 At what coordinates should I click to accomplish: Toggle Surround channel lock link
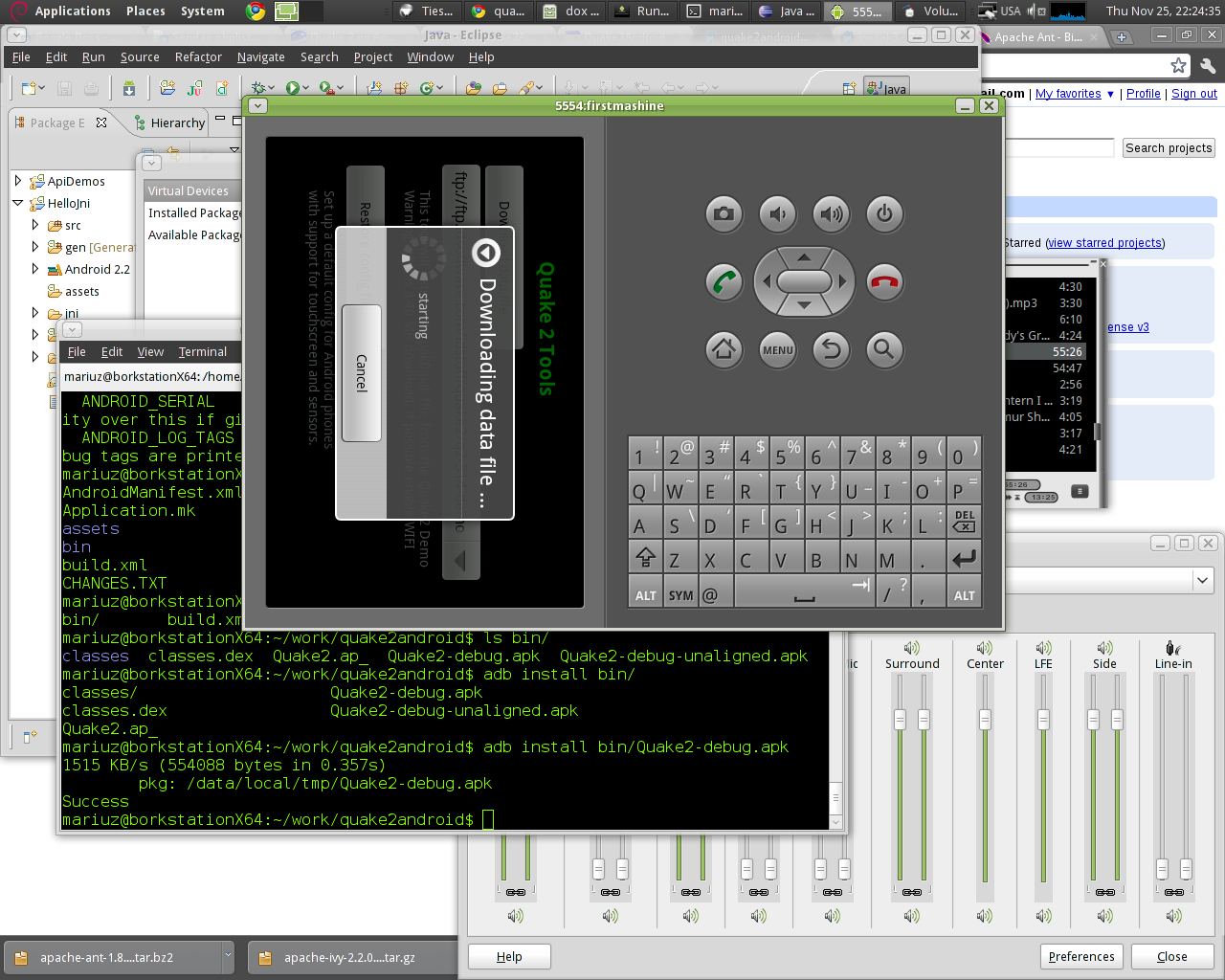point(911,892)
